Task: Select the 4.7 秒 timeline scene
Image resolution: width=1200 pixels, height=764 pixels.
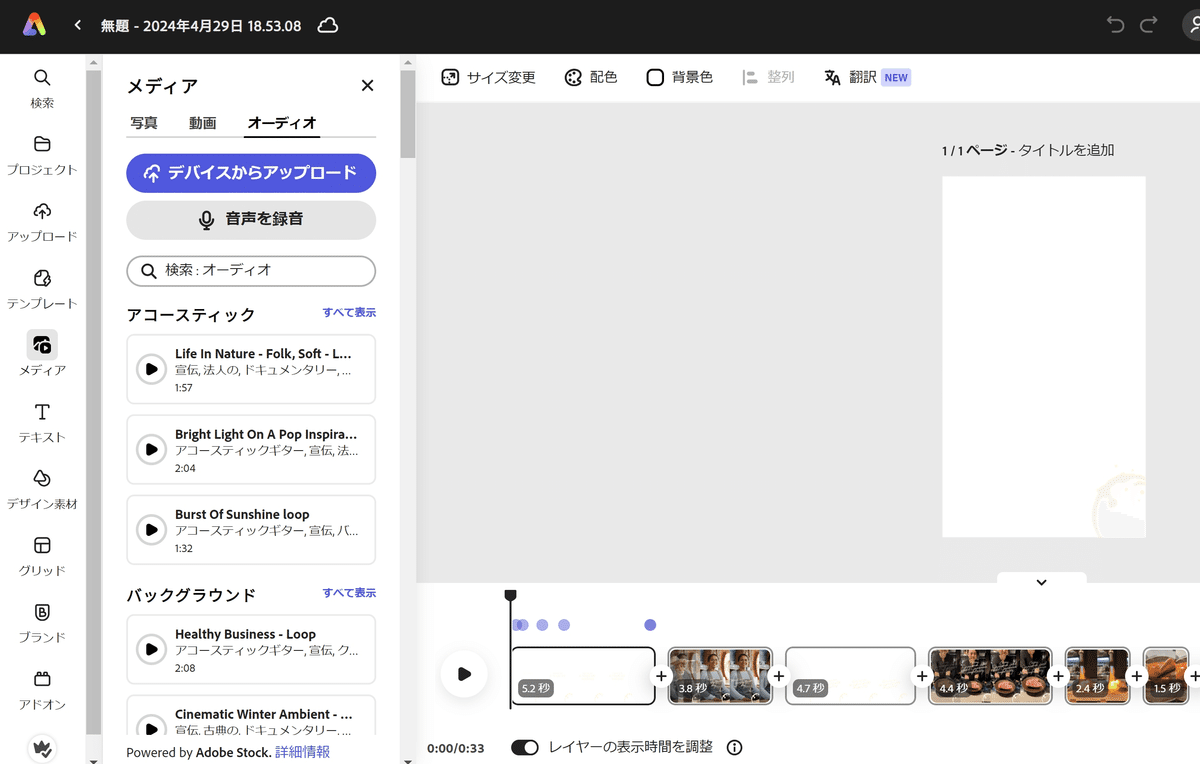Action: point(850,676)
